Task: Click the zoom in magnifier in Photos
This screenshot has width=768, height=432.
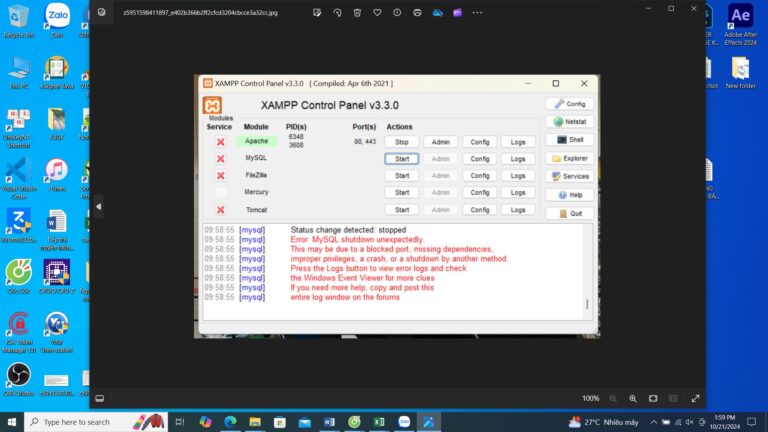Action: 633,399
